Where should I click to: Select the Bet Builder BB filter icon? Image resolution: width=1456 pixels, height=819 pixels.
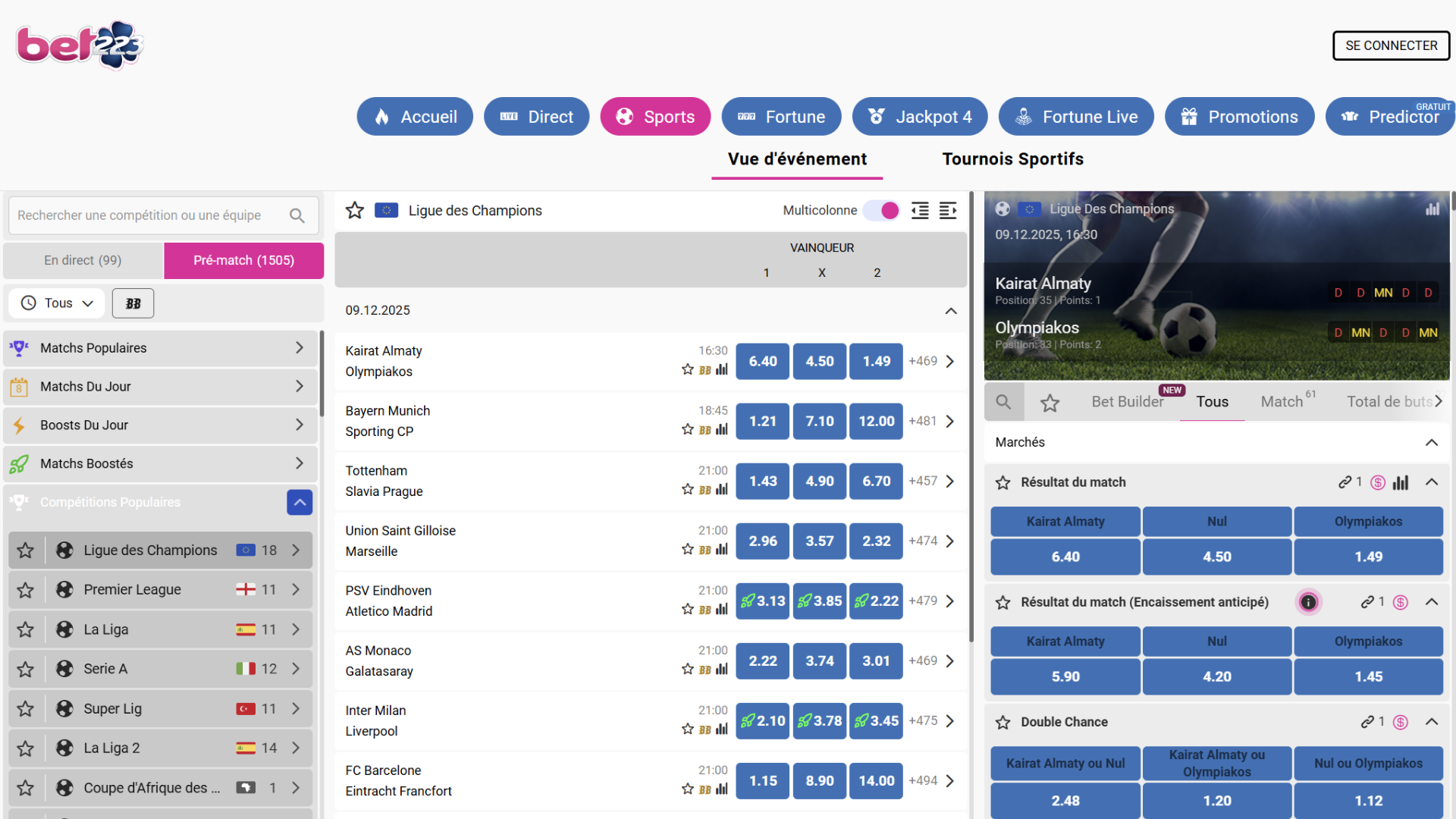pyautogui.click(x=133, y=303)
